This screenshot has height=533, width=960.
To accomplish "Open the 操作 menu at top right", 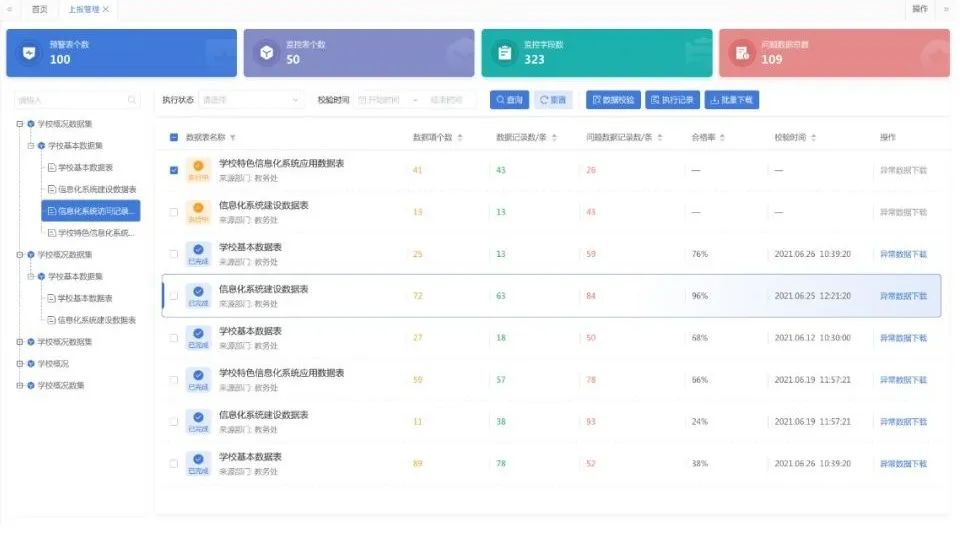I will tap(920, 9).
